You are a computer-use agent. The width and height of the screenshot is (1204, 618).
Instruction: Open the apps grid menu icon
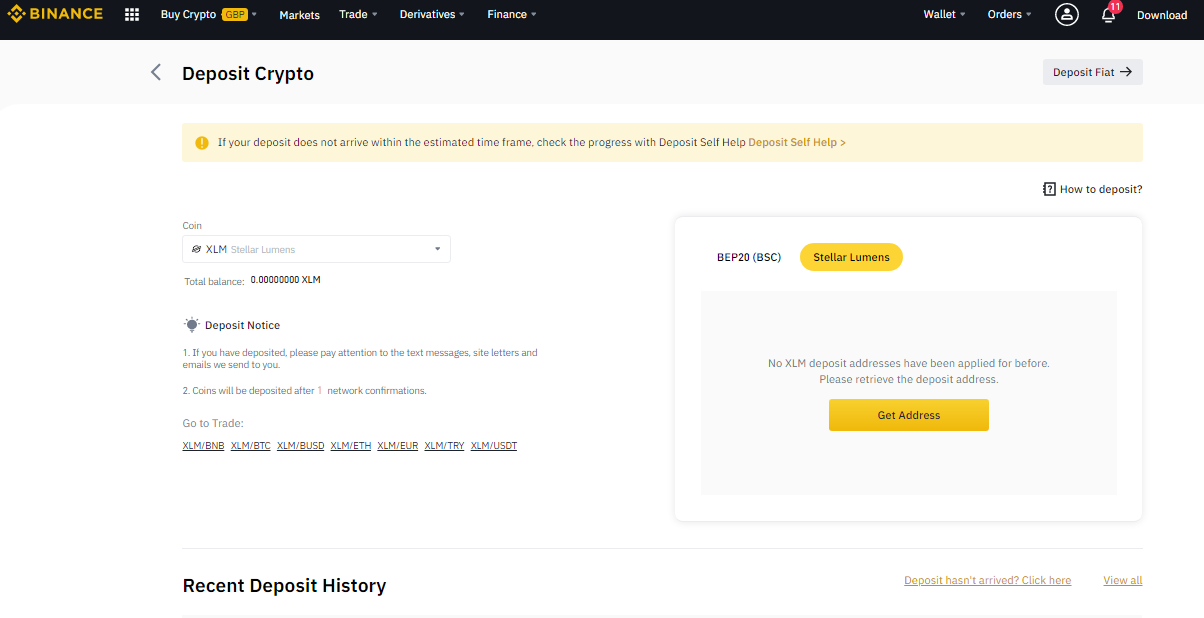132,15
